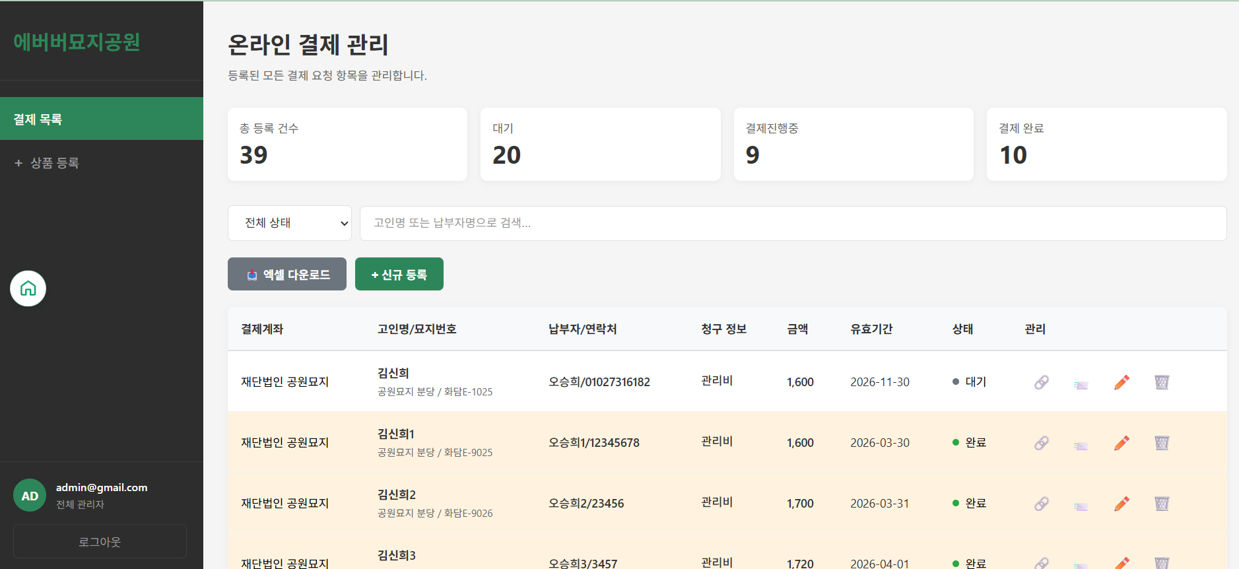The height and width of the screenshot is (569, 1239).
Task: Click grave number 화담E-9025 text
Action: click(468, 453)
